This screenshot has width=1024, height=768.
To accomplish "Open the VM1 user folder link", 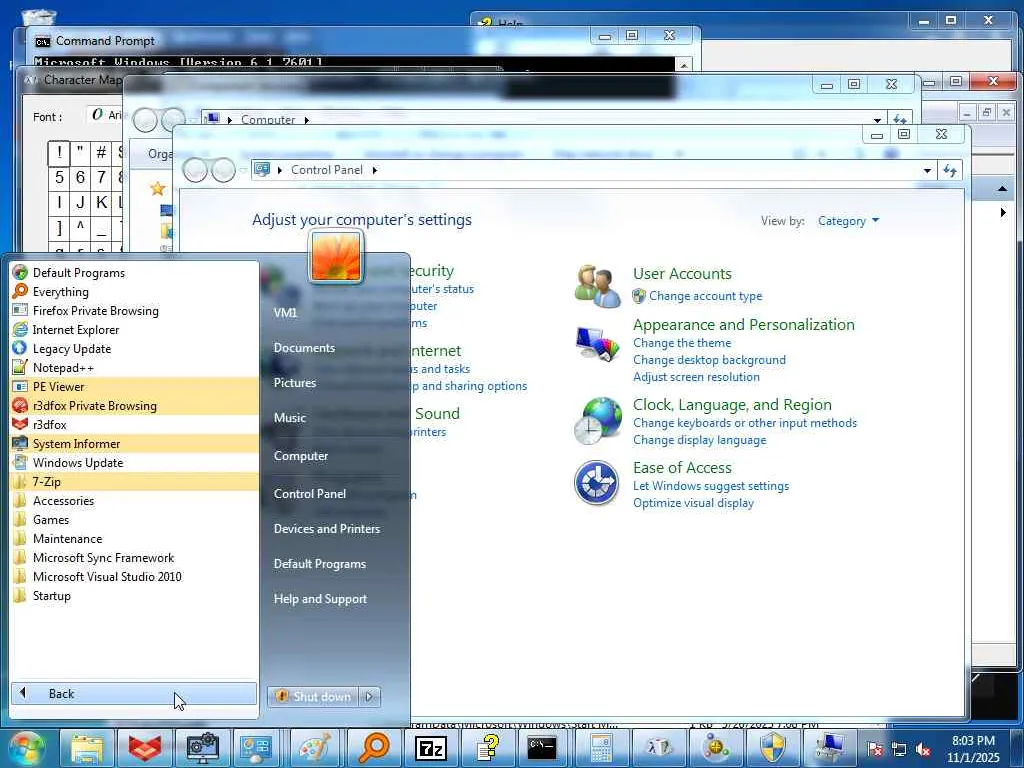I will (285, 313).
